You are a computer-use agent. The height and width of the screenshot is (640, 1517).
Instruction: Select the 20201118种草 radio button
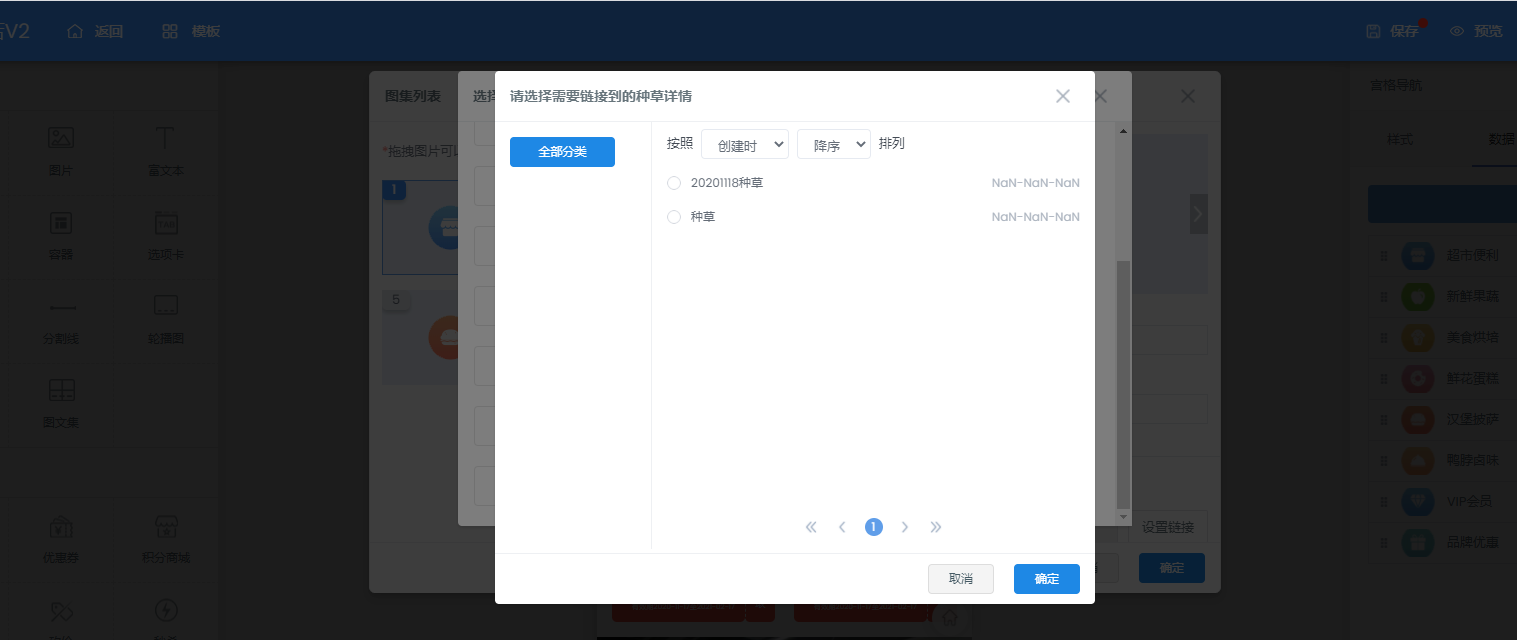click(674, 183)
